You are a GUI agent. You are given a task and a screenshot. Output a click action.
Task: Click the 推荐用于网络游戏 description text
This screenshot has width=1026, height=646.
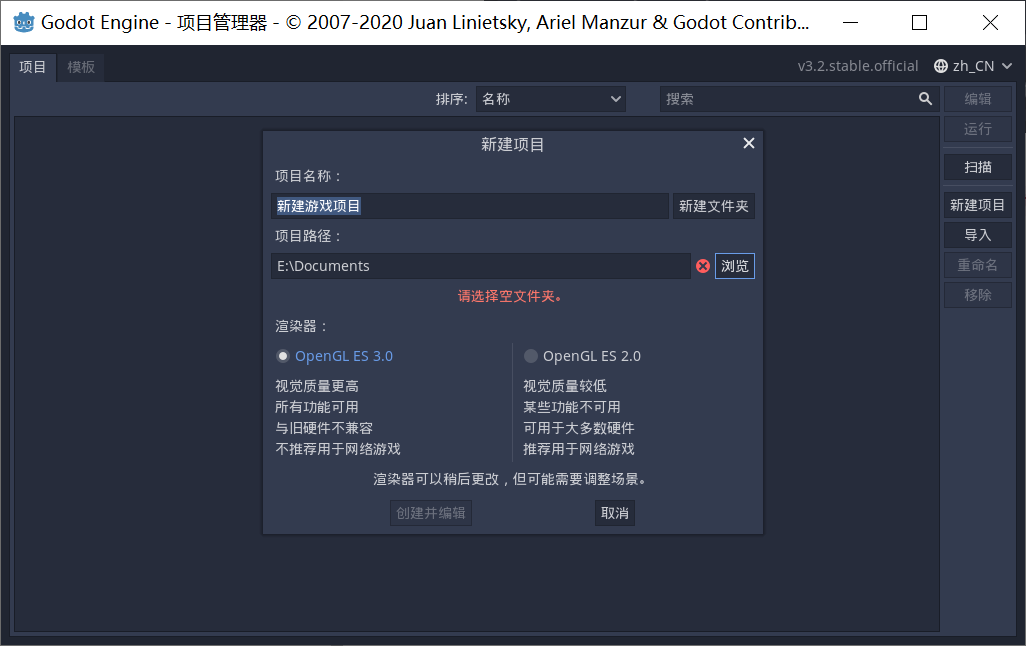tap(578, 449)
